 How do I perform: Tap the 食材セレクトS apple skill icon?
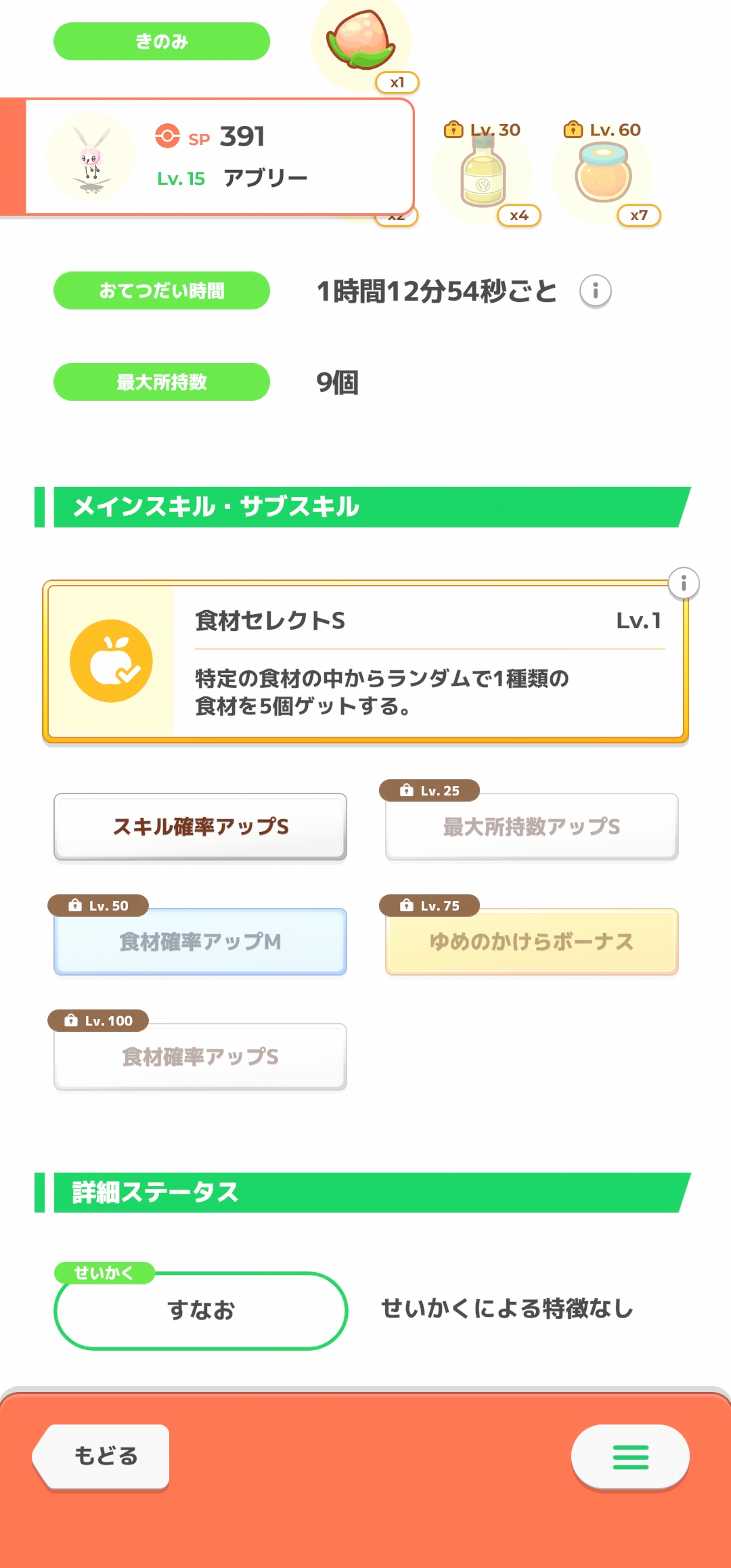(x=111, y=661)
